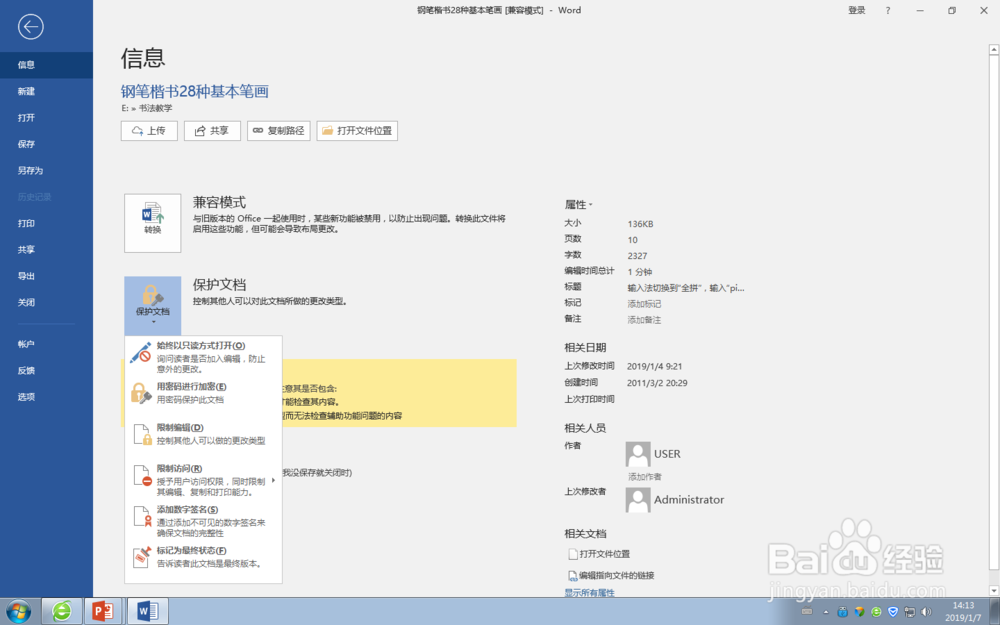Click the 上次修改时间 value 2019/1/4 9:21
Screen dimensions: 1000x625
[654, 367]
